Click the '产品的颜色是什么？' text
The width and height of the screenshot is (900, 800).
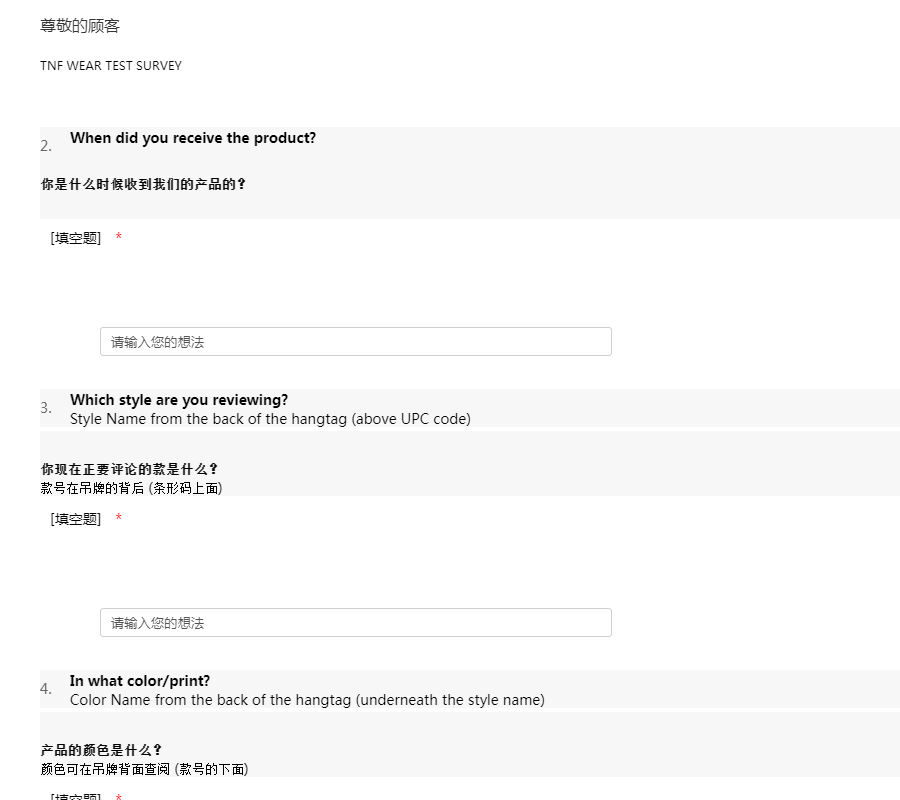tap(101, 750)
